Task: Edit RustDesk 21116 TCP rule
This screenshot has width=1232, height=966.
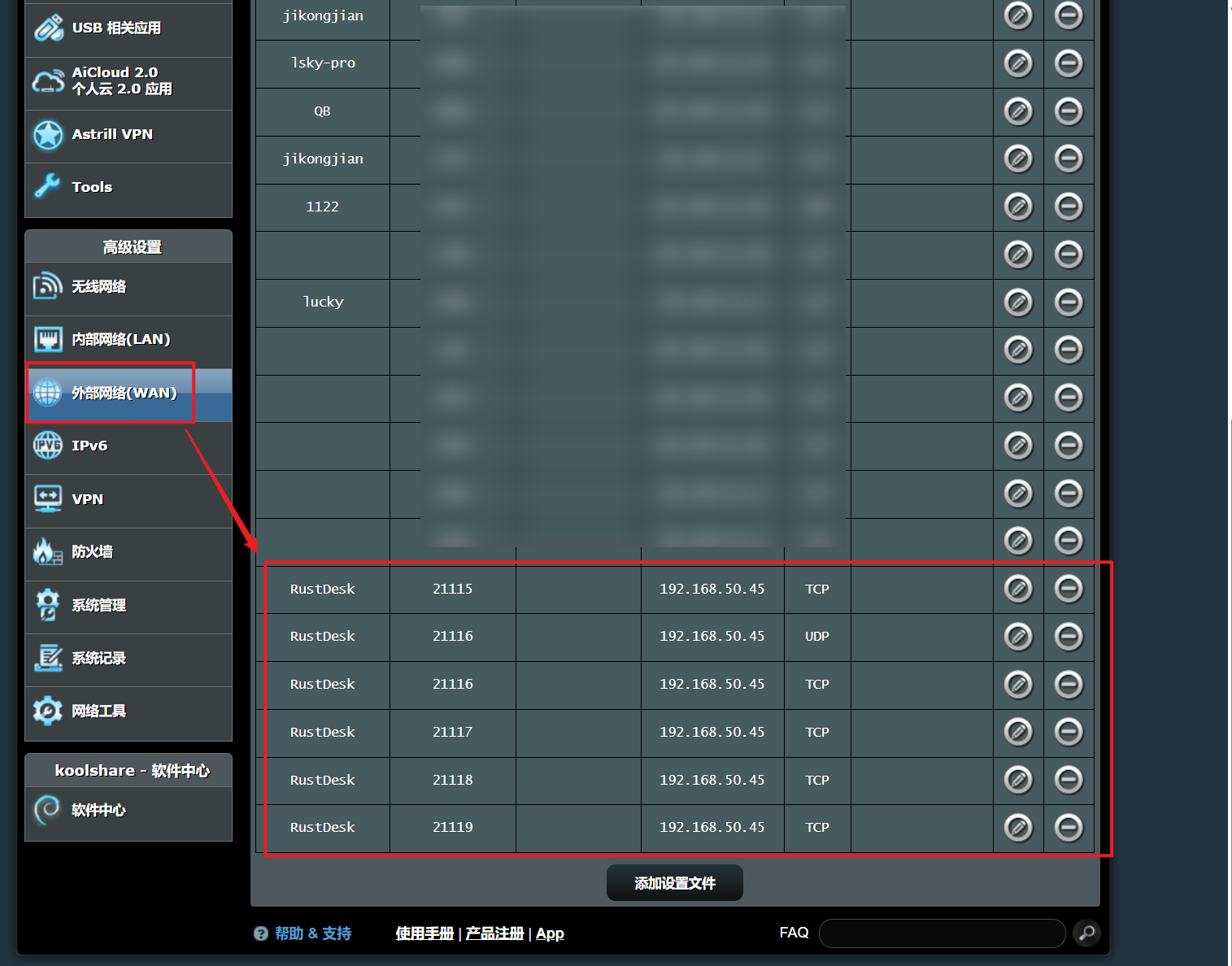Action: click(1018, 685)
